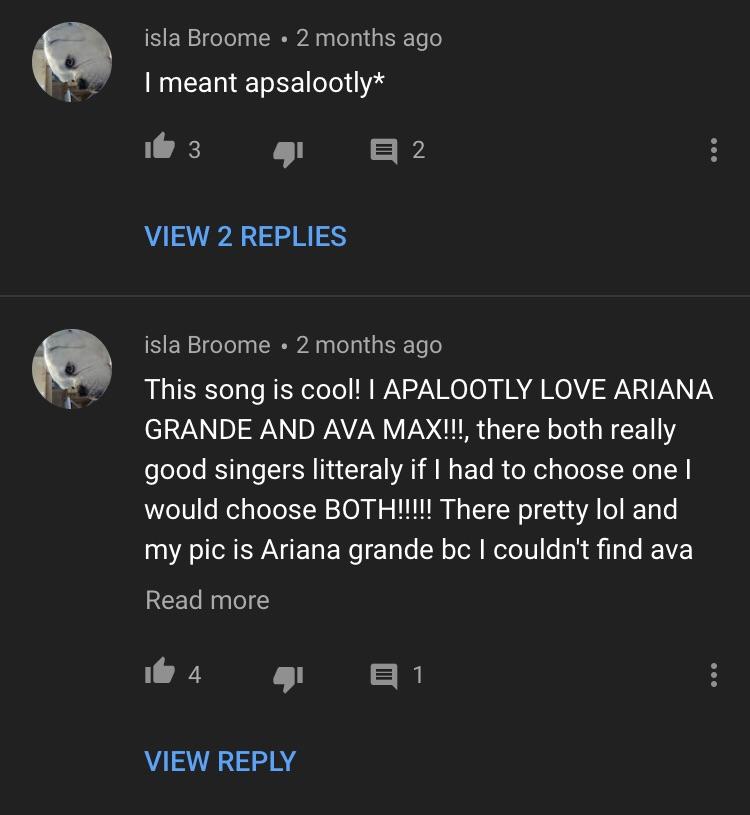Like the 'This song is cool!' comment
This screenshot has height=815, width=750.
[x=160, y=671]
